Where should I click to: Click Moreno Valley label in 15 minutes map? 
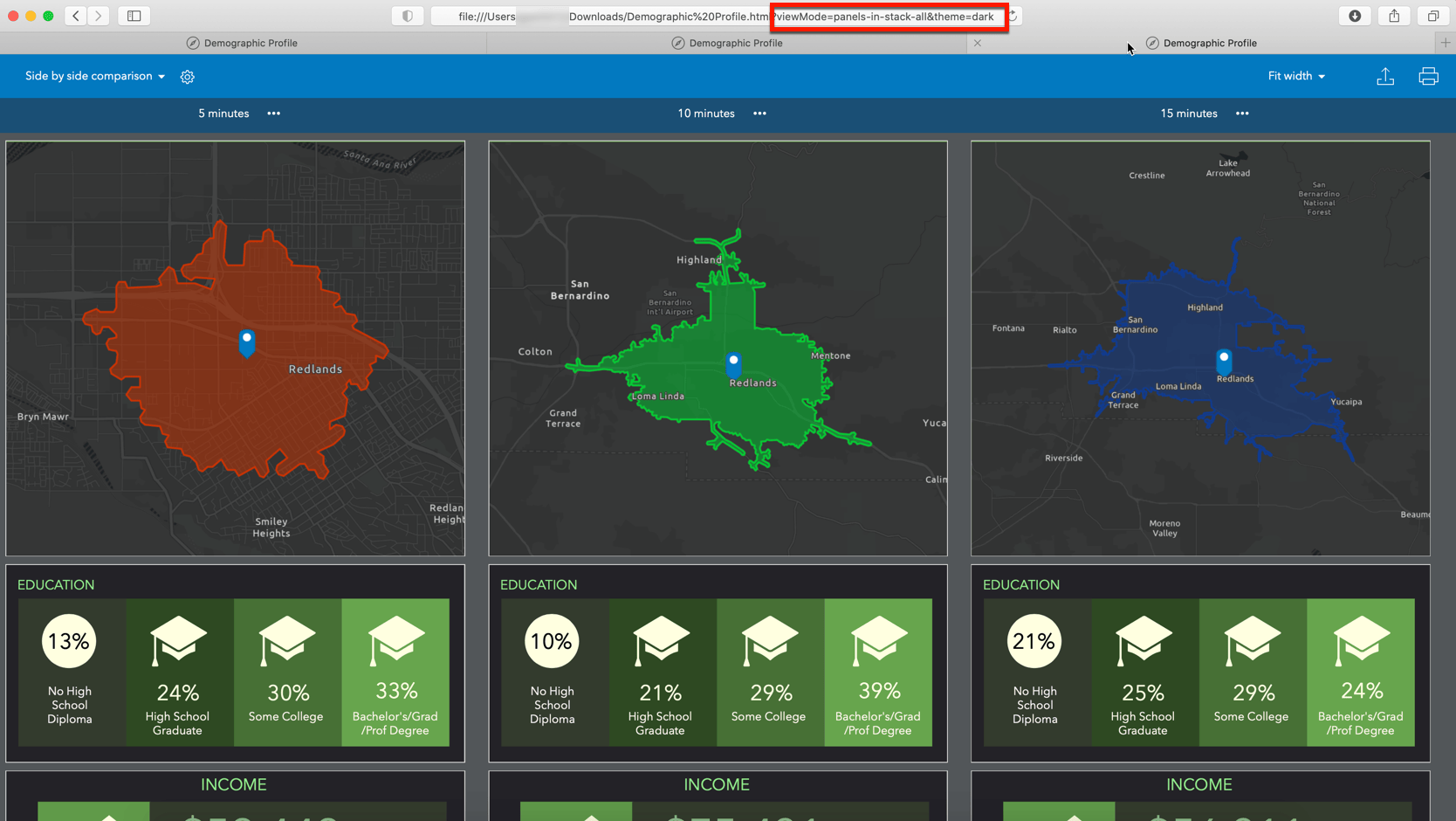(x=1164, y=528)
